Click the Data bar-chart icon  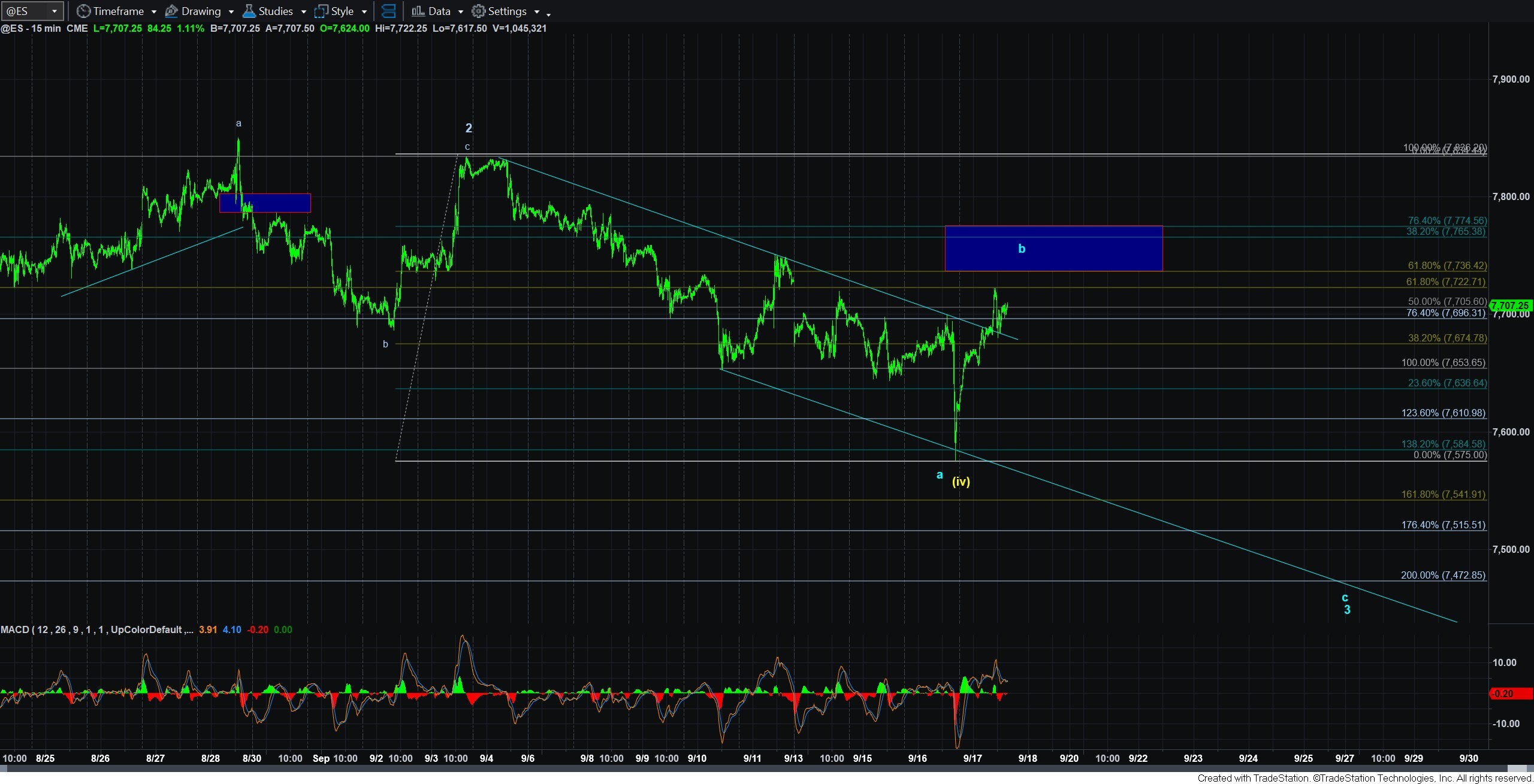click(418, 11)
